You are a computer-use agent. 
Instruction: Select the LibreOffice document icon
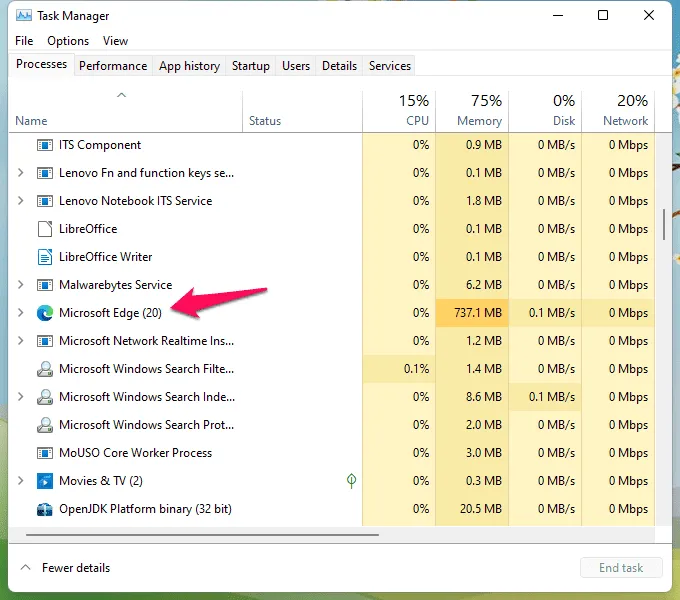45,229
